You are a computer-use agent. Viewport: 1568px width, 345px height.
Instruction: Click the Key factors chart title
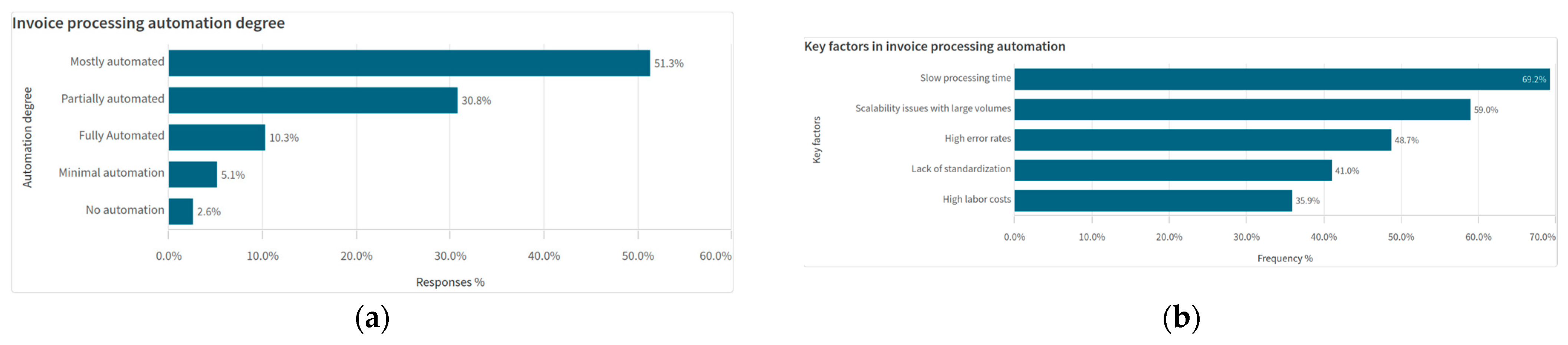(934, 46)
